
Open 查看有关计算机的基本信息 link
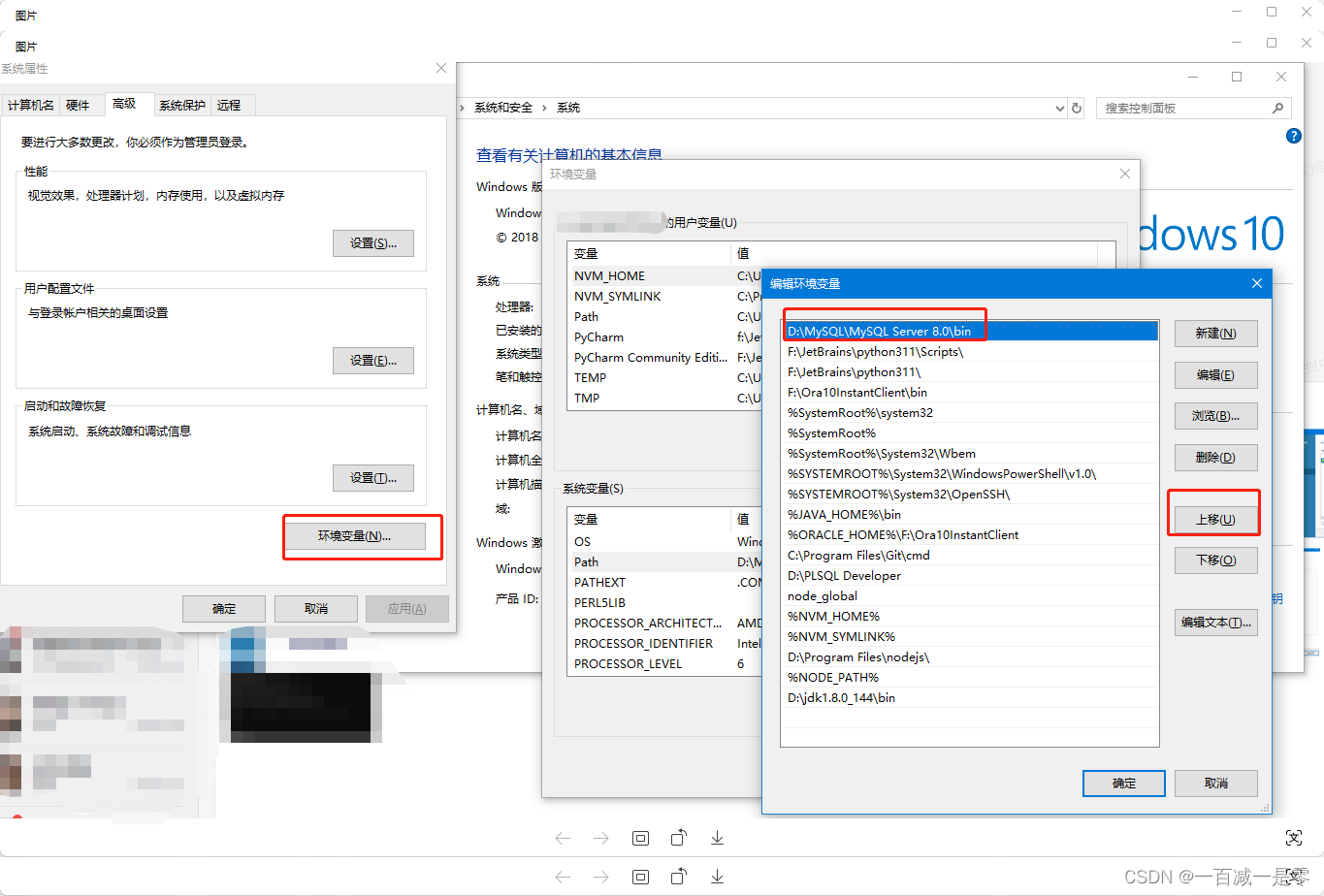pyautogui.click(x=568, y=154)
